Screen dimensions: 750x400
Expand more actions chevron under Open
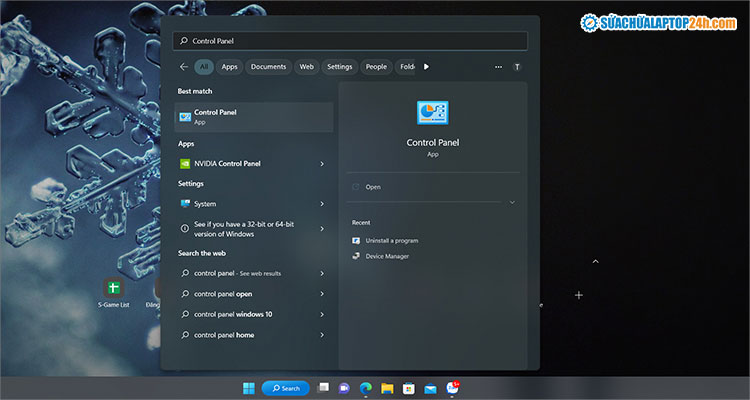pos(512,202)
